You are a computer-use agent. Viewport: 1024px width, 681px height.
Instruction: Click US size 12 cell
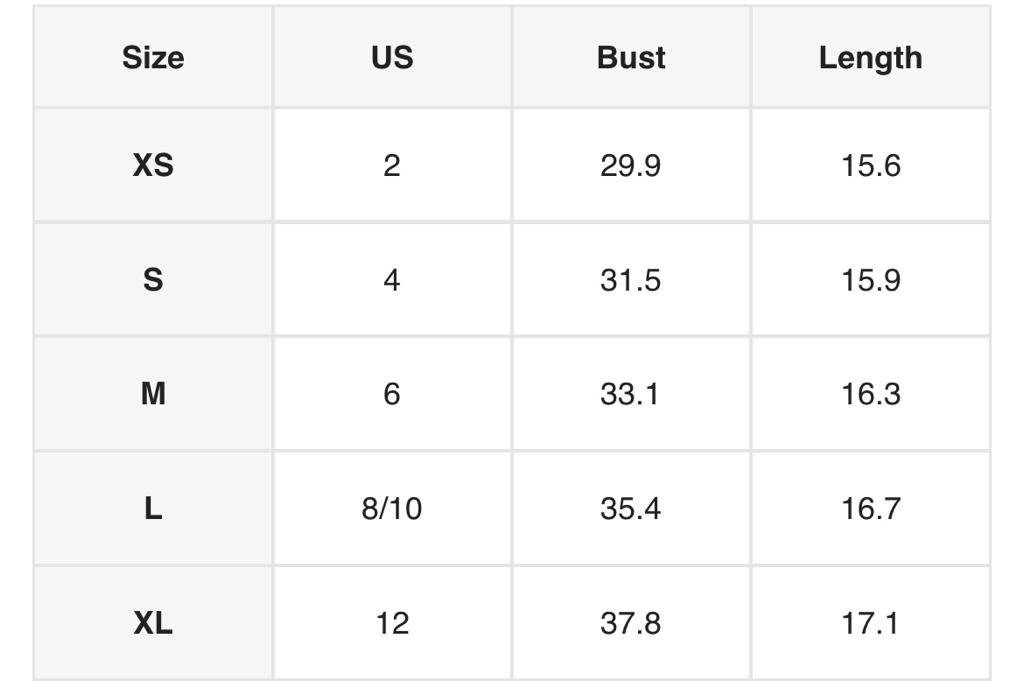click(392, 624)
